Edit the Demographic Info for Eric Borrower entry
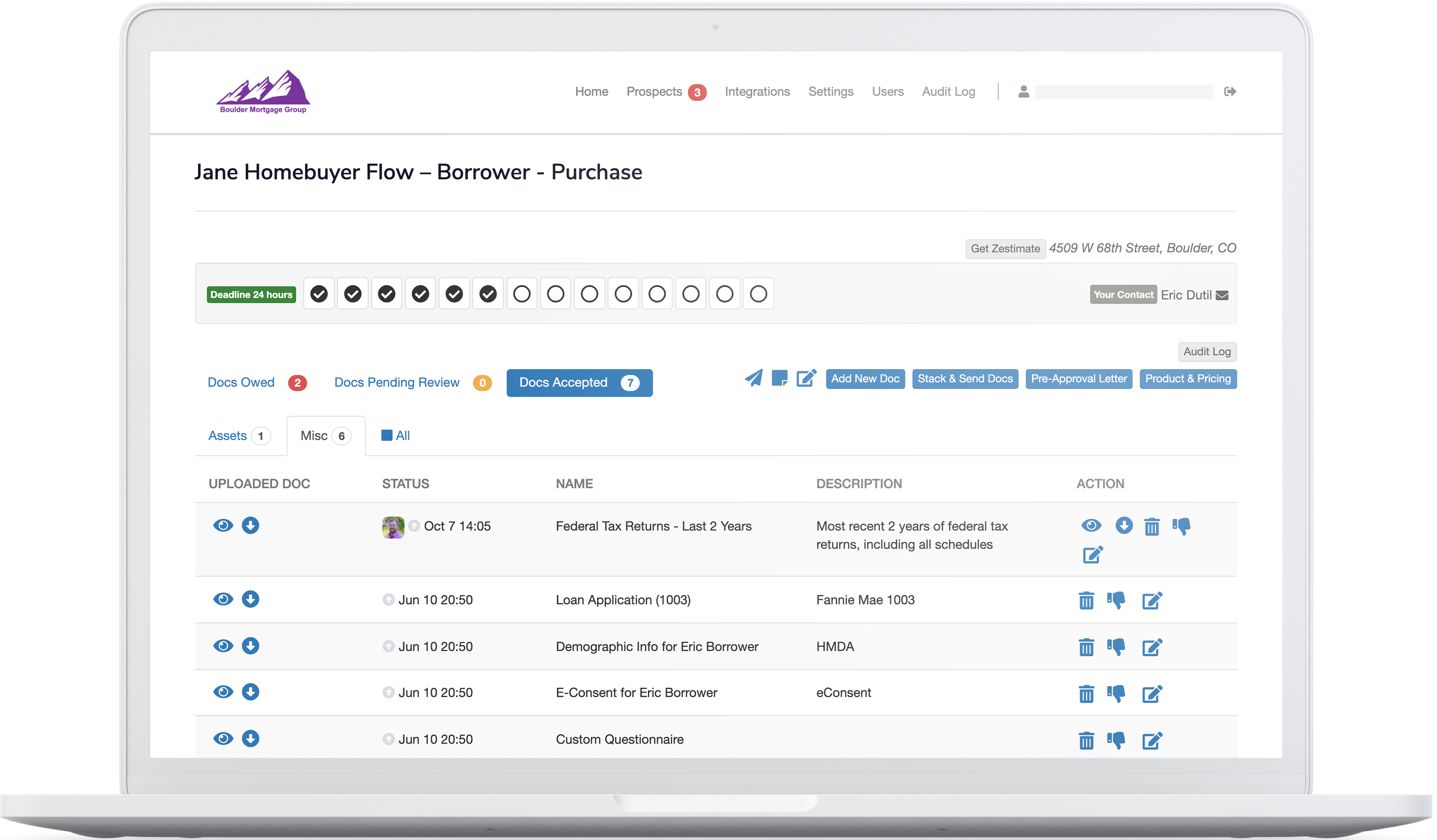The width and height of the screenshot is (1437, 840). [1152, 647]
